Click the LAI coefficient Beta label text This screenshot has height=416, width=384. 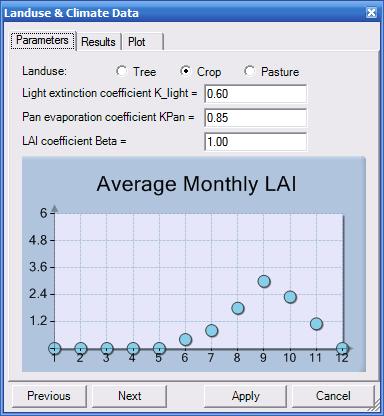pos(74,141)
